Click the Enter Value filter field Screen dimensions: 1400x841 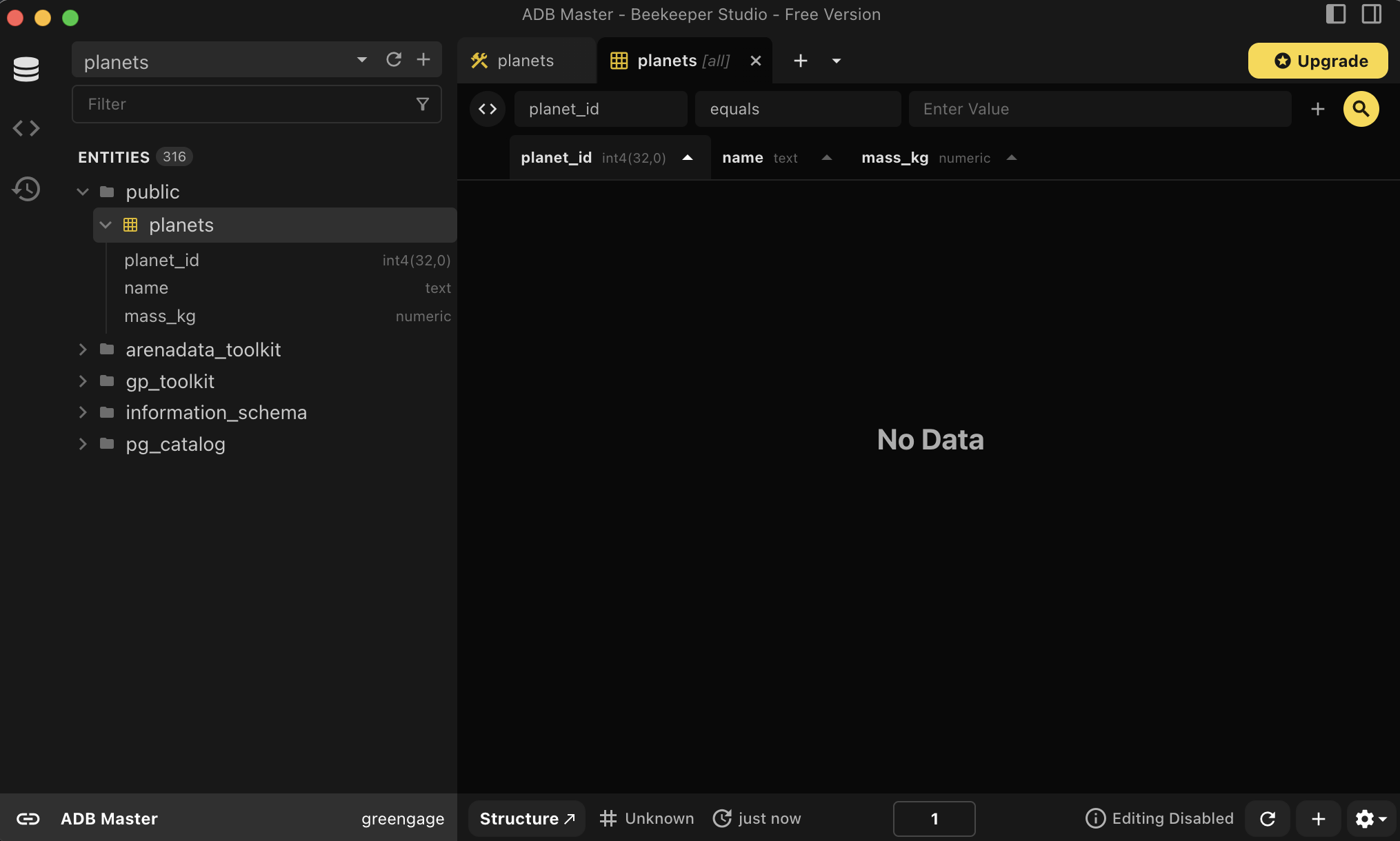pos(1100,109)
